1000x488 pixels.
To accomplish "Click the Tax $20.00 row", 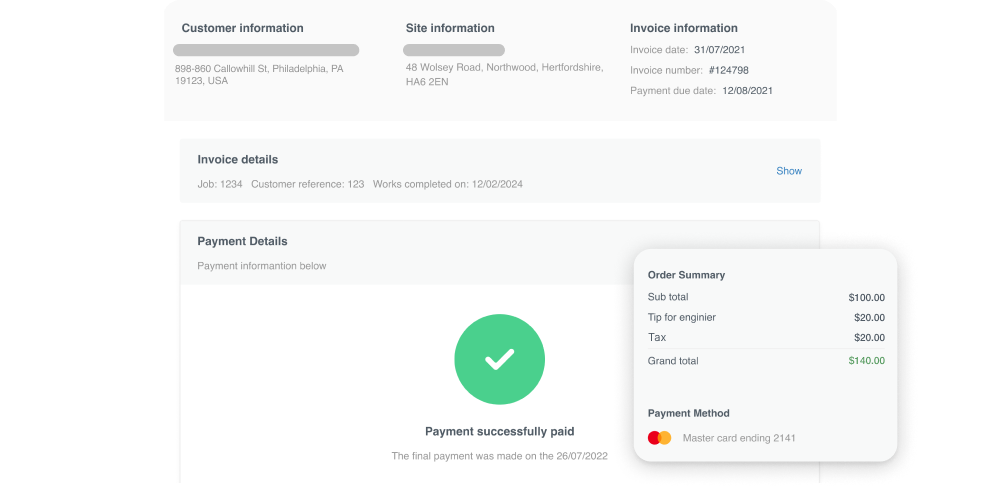I will pyautogui.click(x=766, y=337).
